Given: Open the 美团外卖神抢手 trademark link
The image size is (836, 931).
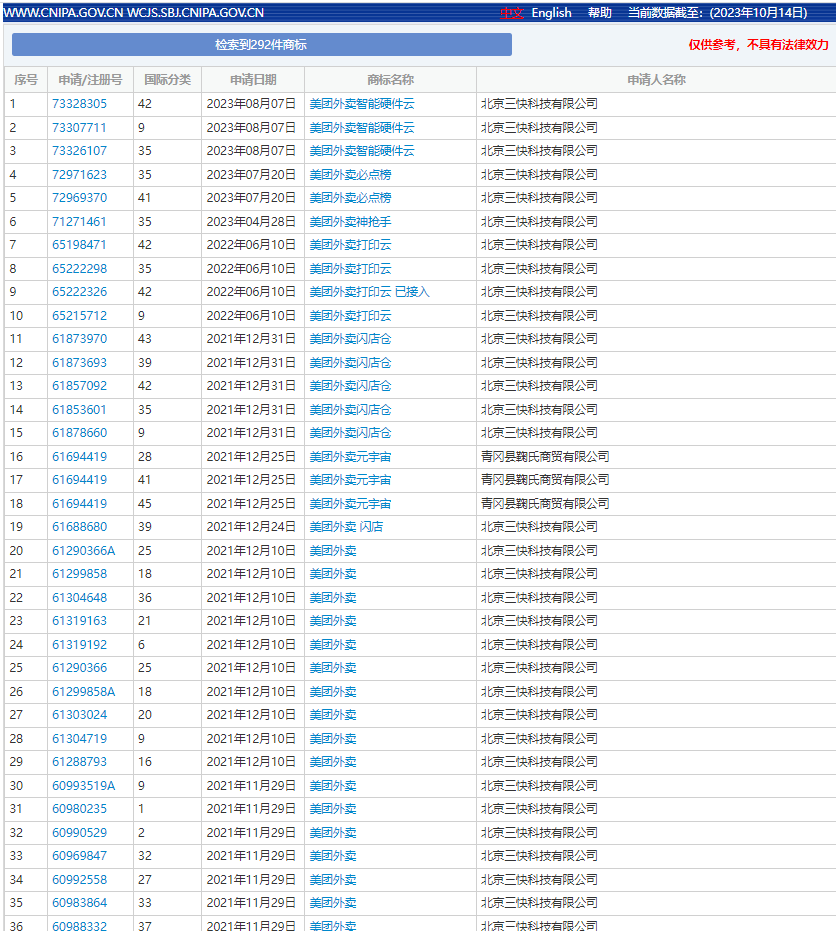Looking at the screenshot, I should click(350, 222).
